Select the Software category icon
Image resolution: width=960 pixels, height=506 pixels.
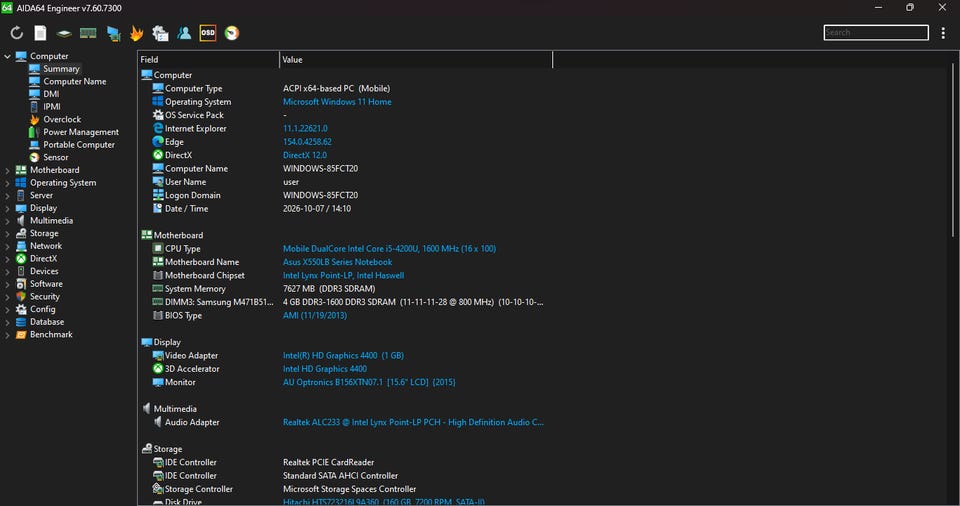pos(21,284)
